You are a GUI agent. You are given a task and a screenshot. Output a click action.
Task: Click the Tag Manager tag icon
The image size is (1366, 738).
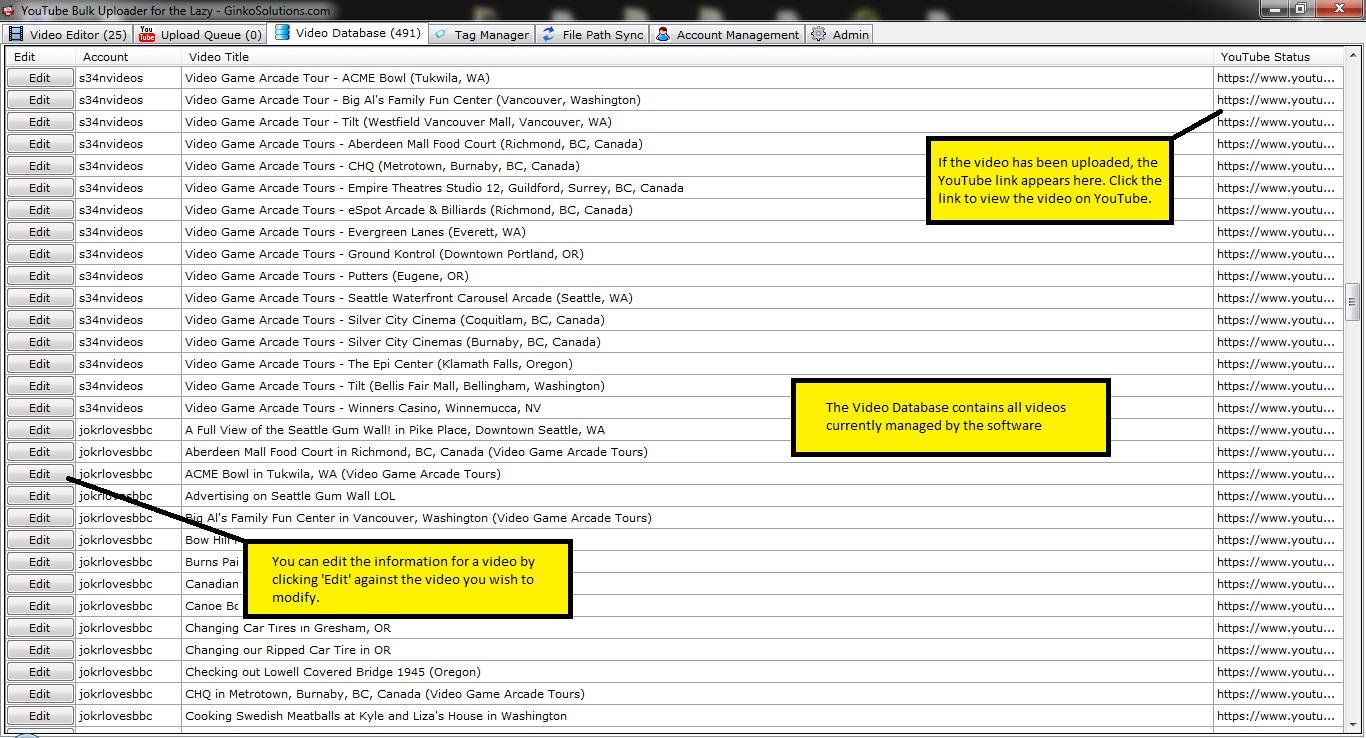(441, 34)
